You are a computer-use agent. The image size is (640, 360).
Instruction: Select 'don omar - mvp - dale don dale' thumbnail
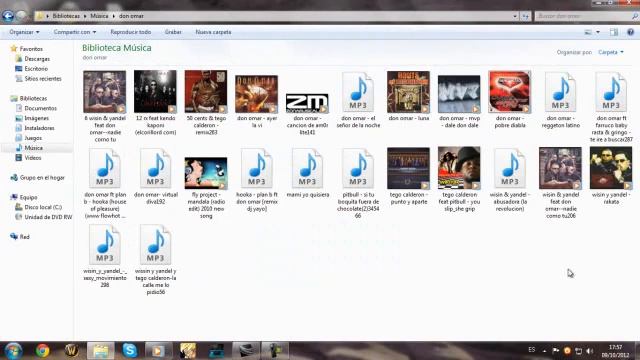click(459, 94)
